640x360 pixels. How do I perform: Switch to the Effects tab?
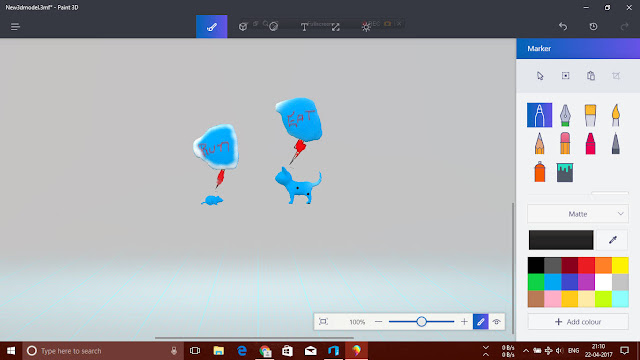click(x=366, y=27)
